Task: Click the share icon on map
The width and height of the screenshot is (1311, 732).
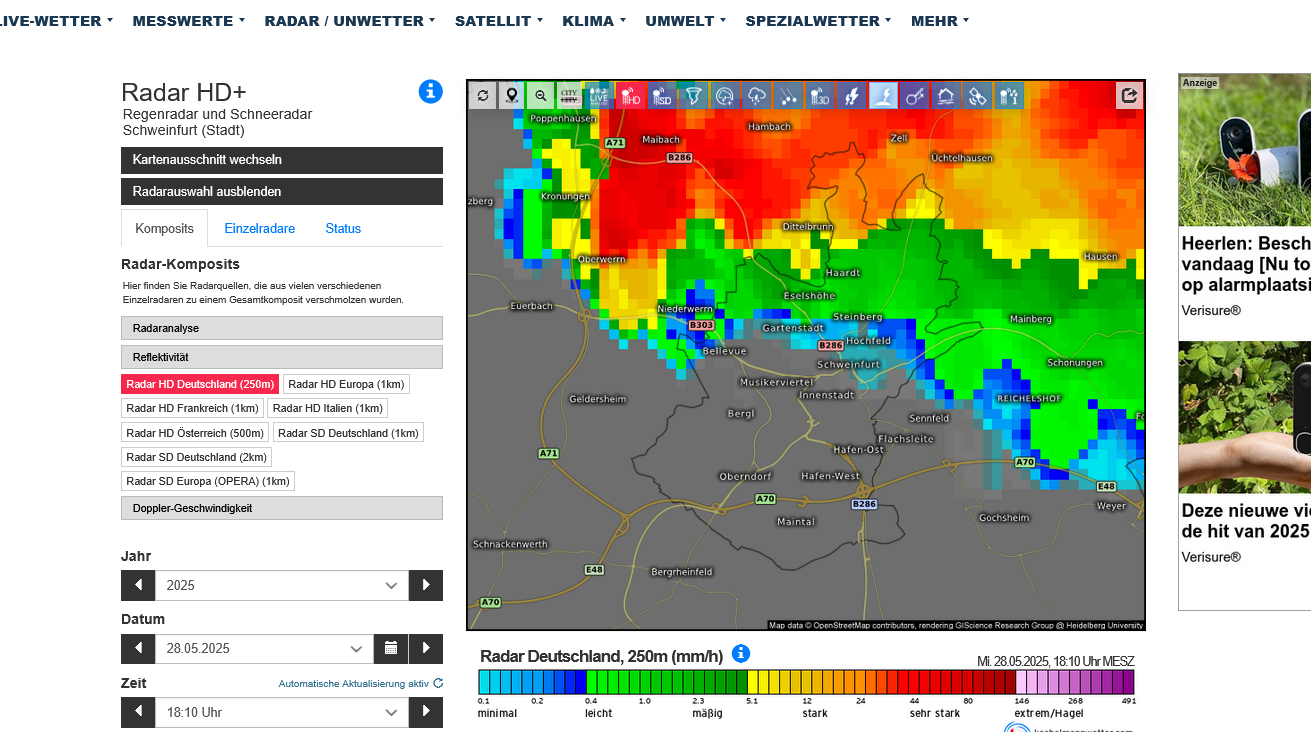Action: [1130, 96]
